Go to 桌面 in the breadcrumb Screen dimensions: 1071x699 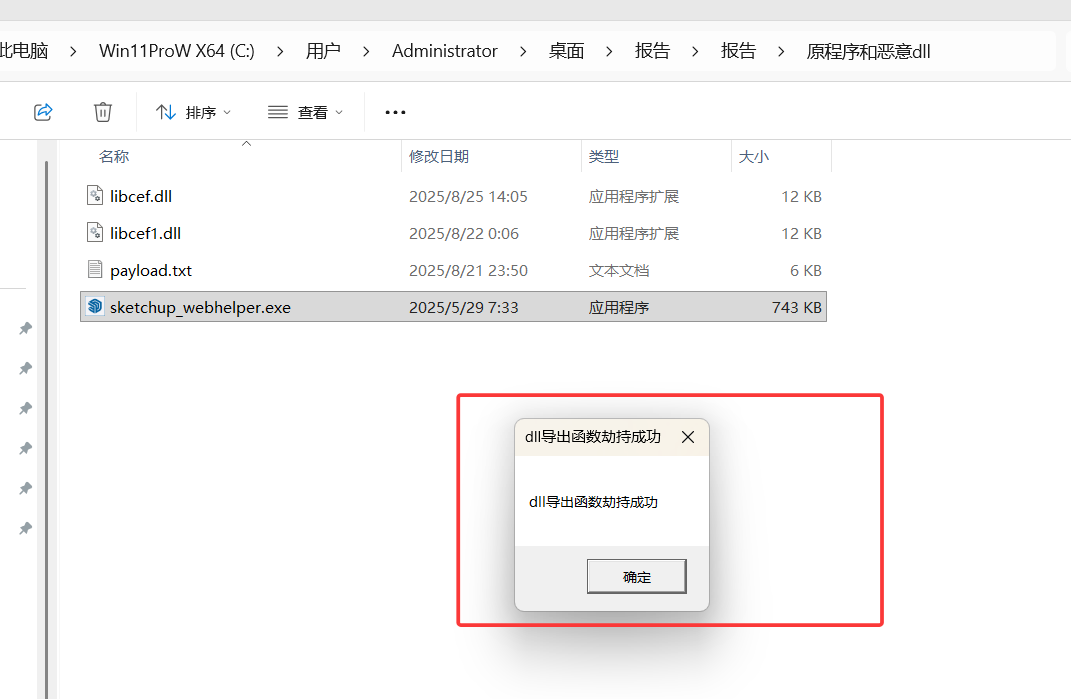coord(566,51)
